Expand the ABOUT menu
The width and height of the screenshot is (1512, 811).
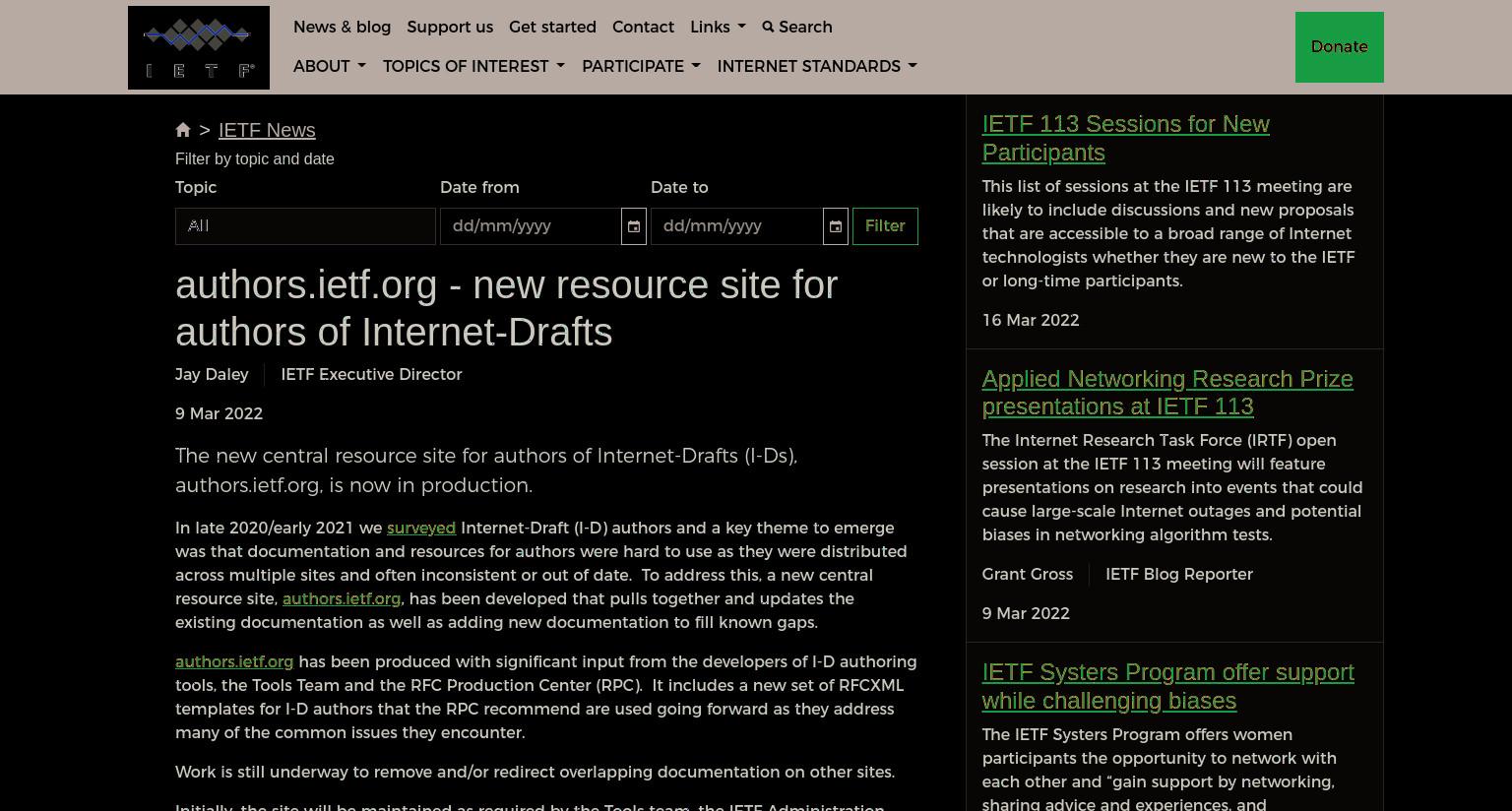[x=330, y=66]
